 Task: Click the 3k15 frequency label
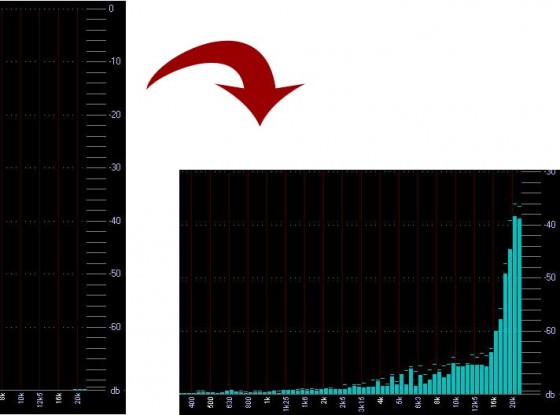pyautogui.click(x=361, y=404)
